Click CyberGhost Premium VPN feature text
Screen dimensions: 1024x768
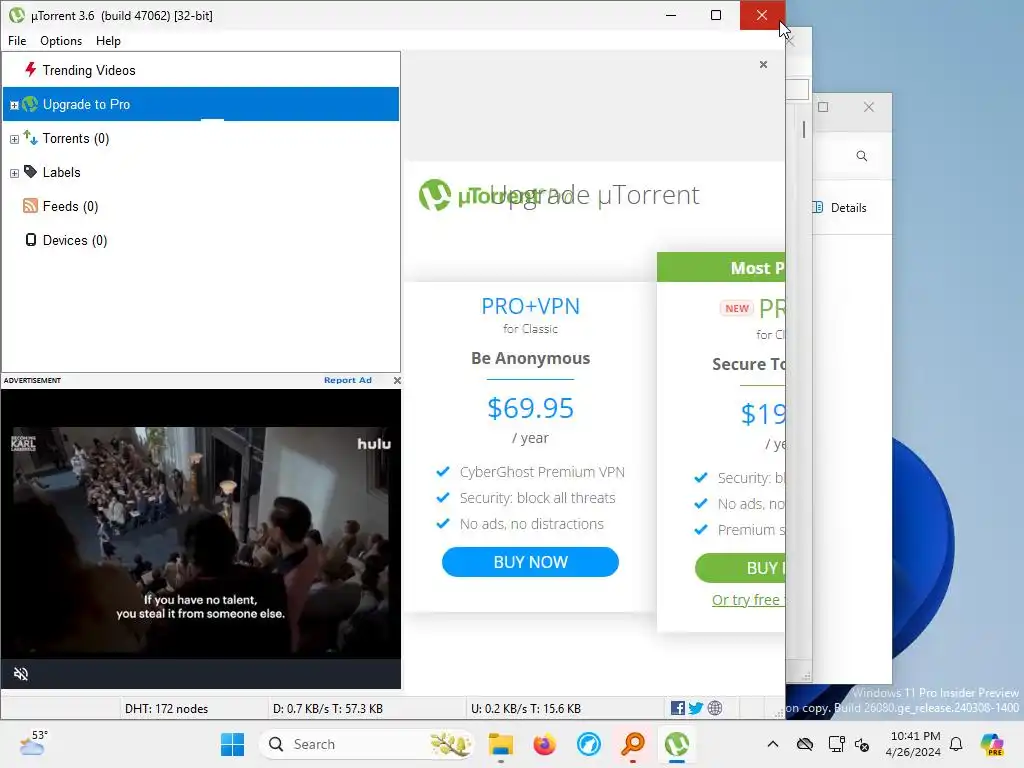point(542,472)
